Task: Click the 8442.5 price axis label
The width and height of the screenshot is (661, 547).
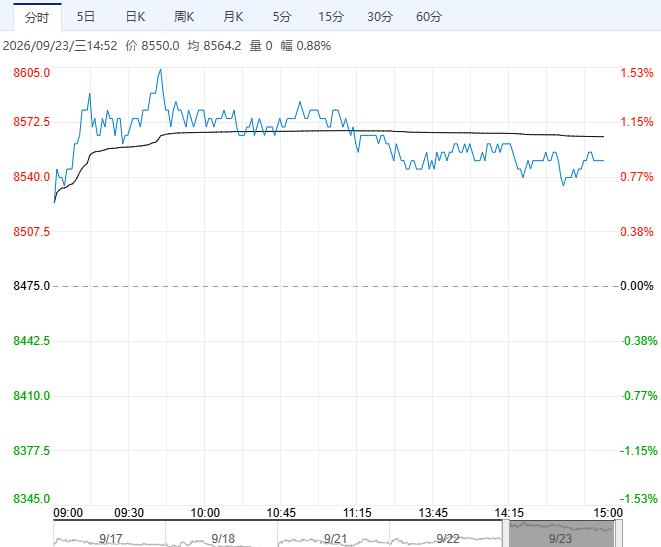Action: click(31, 341)
